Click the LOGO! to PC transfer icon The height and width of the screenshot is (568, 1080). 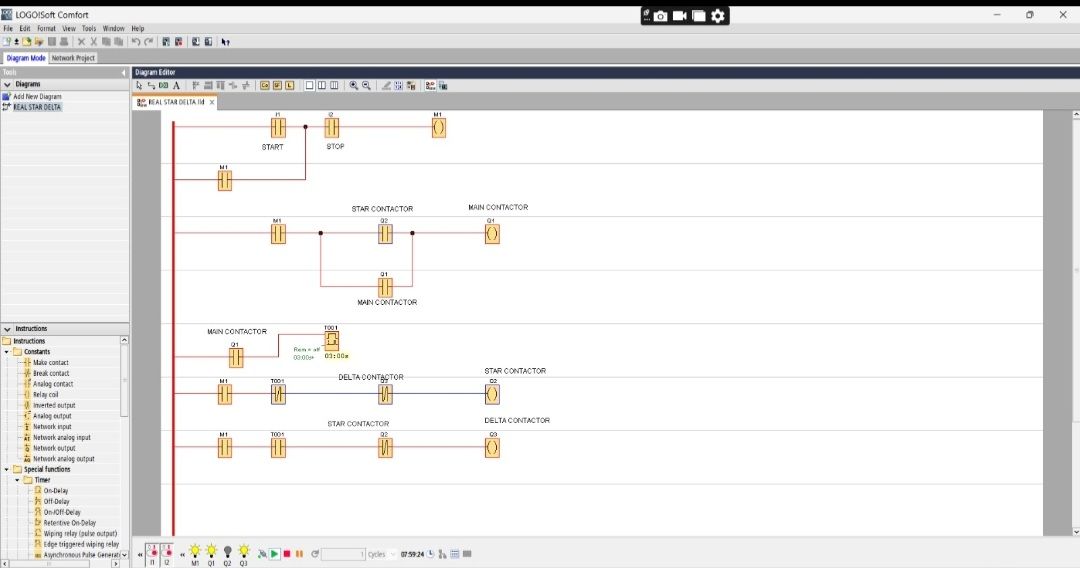pos(208,42)
